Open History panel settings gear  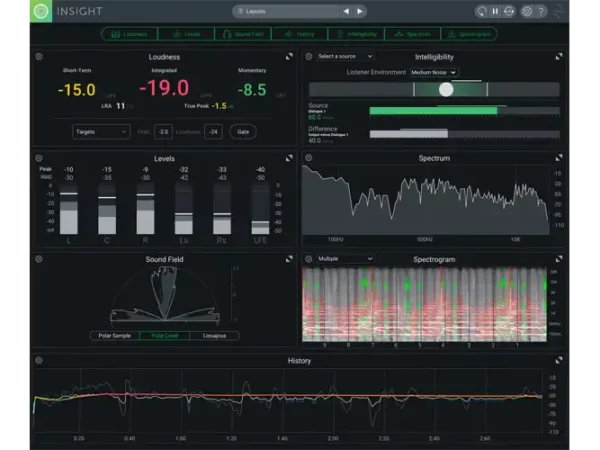point(39,360)
